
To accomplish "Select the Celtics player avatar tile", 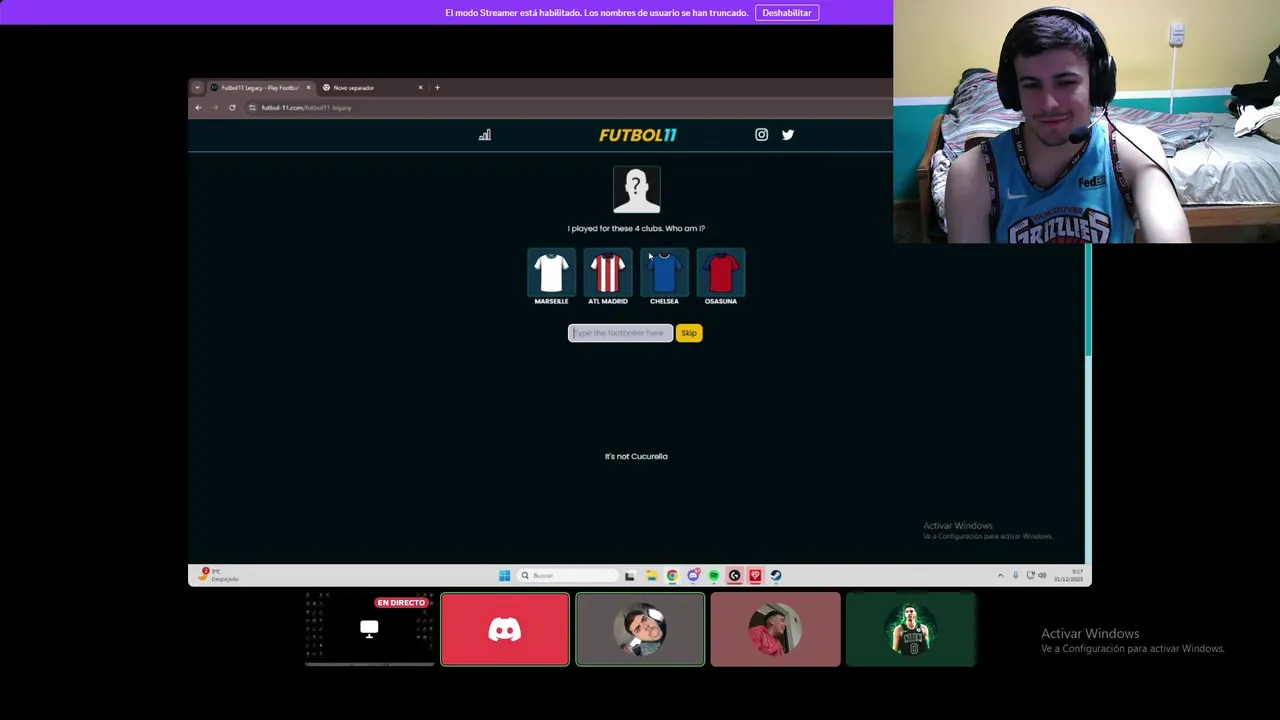I will pyautogui.click(x=910, y=629).
